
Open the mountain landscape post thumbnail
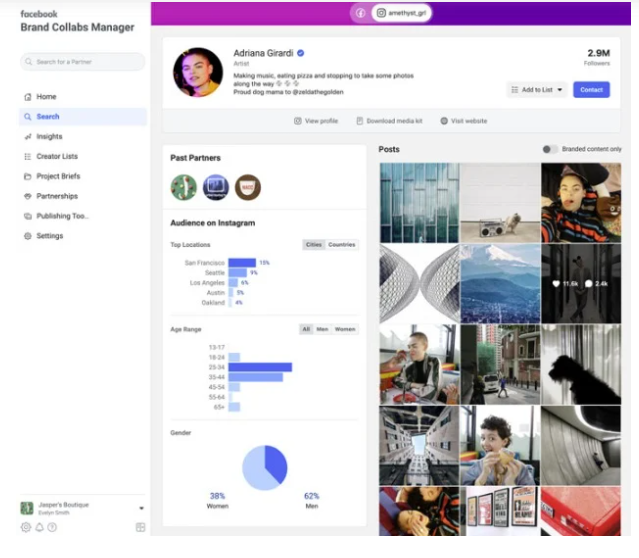(x=500, y=284)
